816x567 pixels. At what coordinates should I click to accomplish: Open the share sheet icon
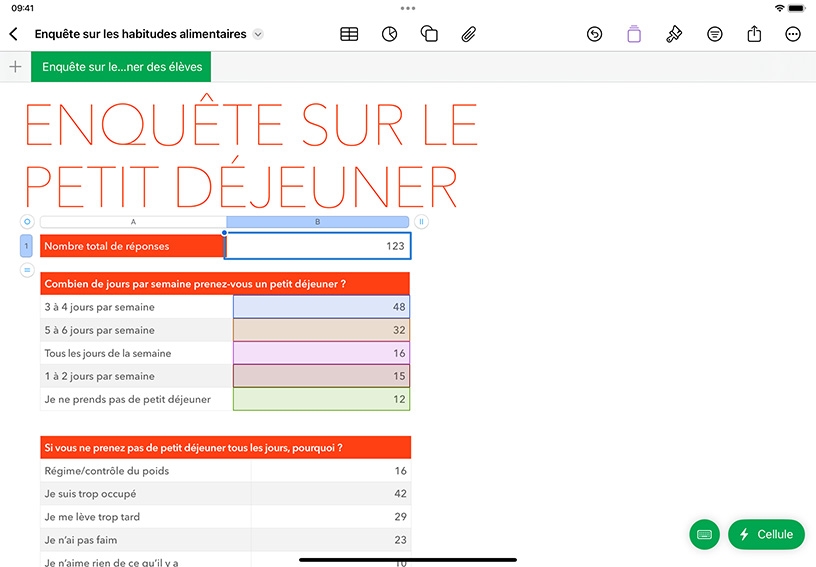click(754, 34)
